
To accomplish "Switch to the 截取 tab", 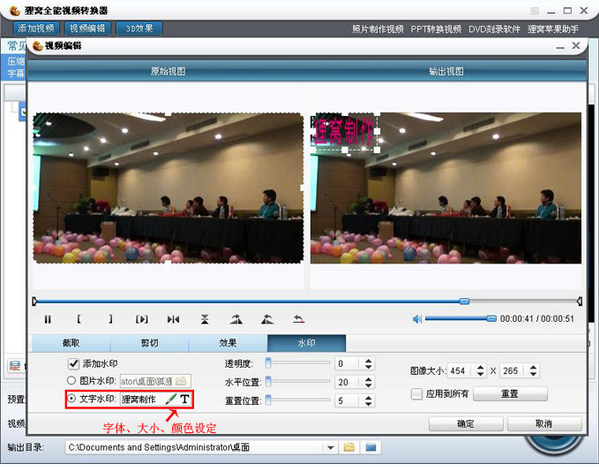I will coord(71,343).
